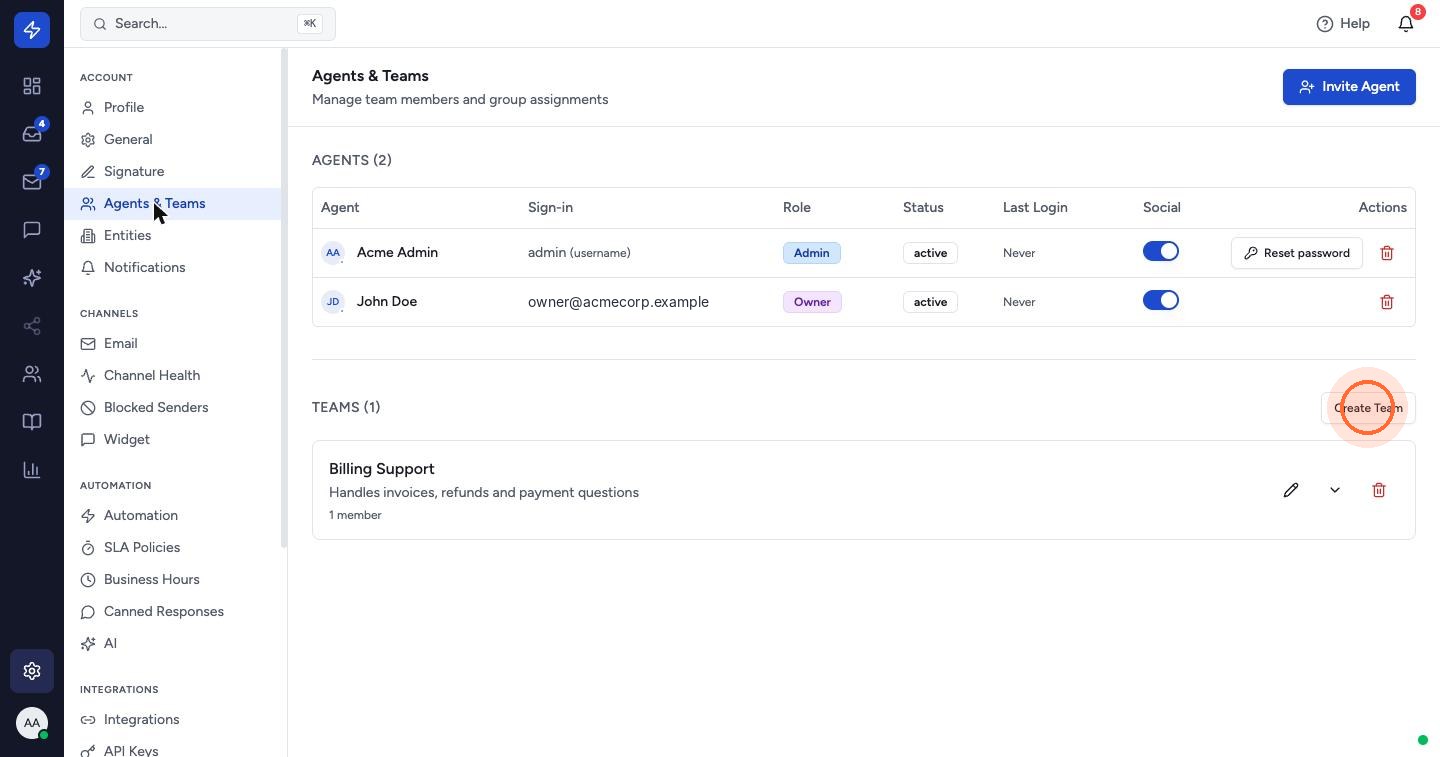
Task: Open the contacts people icon in left rail
Action: (32, 374)
